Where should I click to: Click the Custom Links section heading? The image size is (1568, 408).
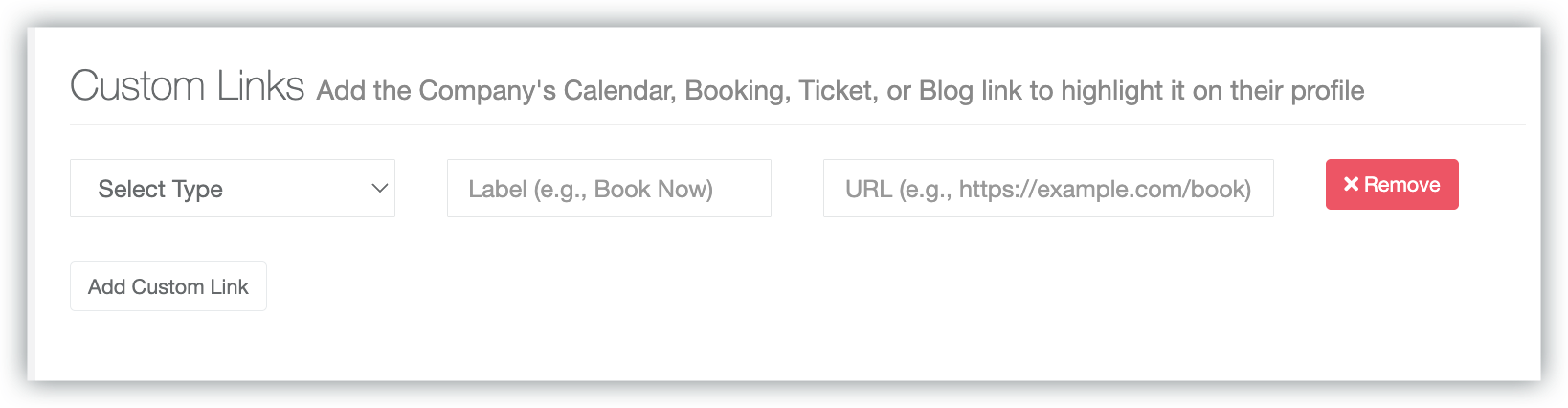click(187, 86)
